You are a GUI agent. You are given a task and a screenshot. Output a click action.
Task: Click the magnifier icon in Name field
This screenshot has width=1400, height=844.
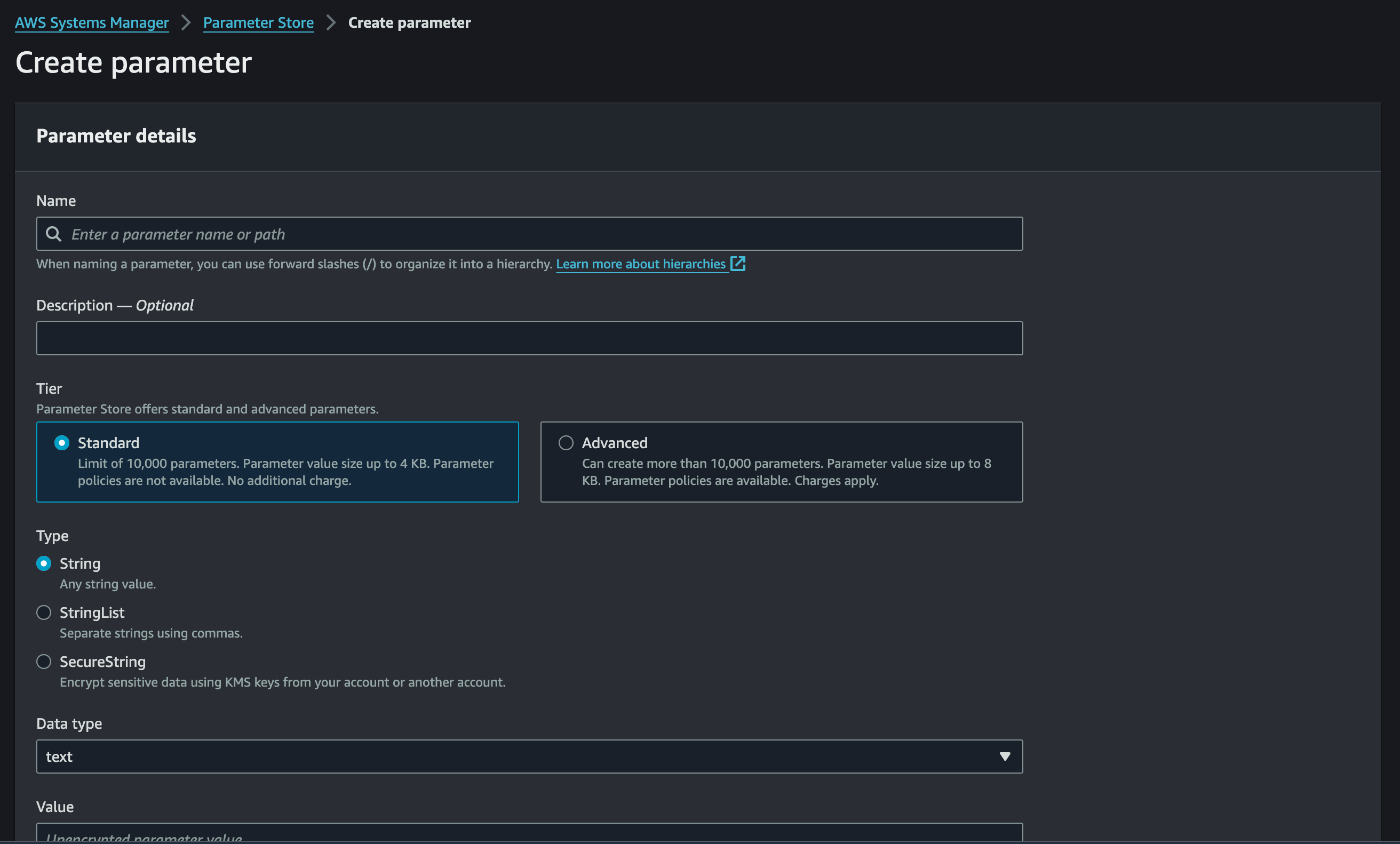click(54, 234)
